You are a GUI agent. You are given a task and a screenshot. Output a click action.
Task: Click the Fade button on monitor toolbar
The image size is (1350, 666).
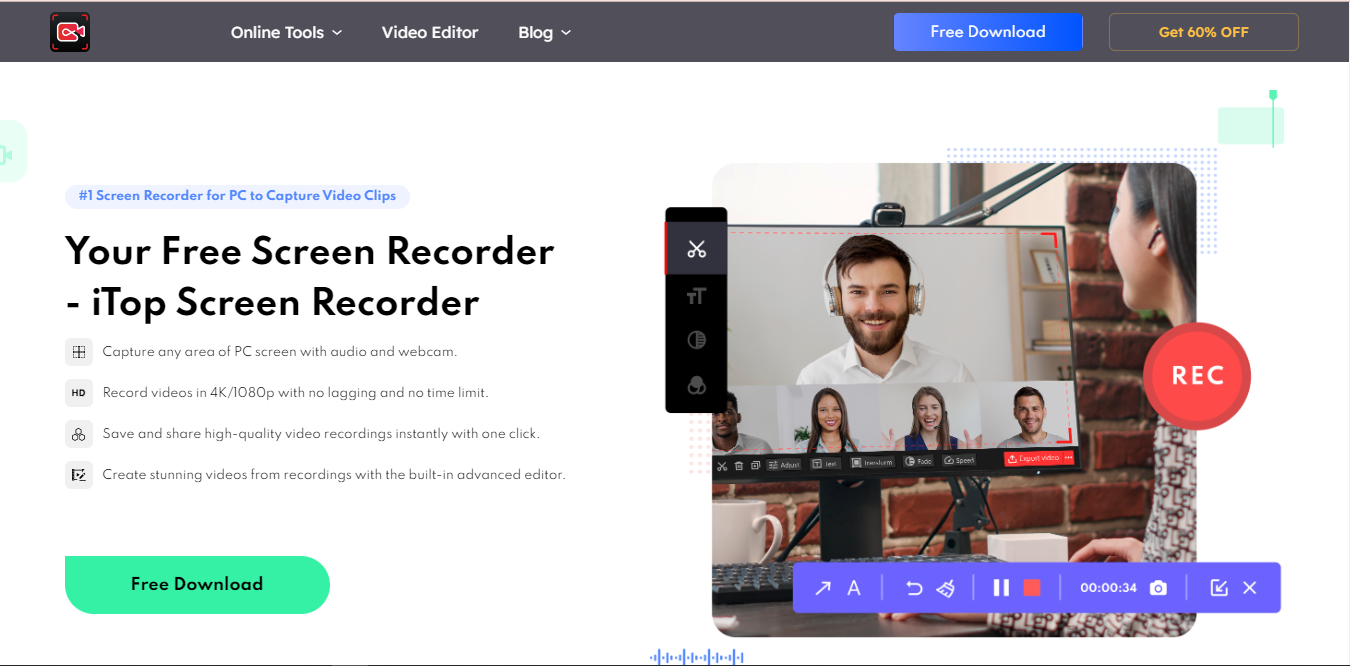(x=918, y=461)
